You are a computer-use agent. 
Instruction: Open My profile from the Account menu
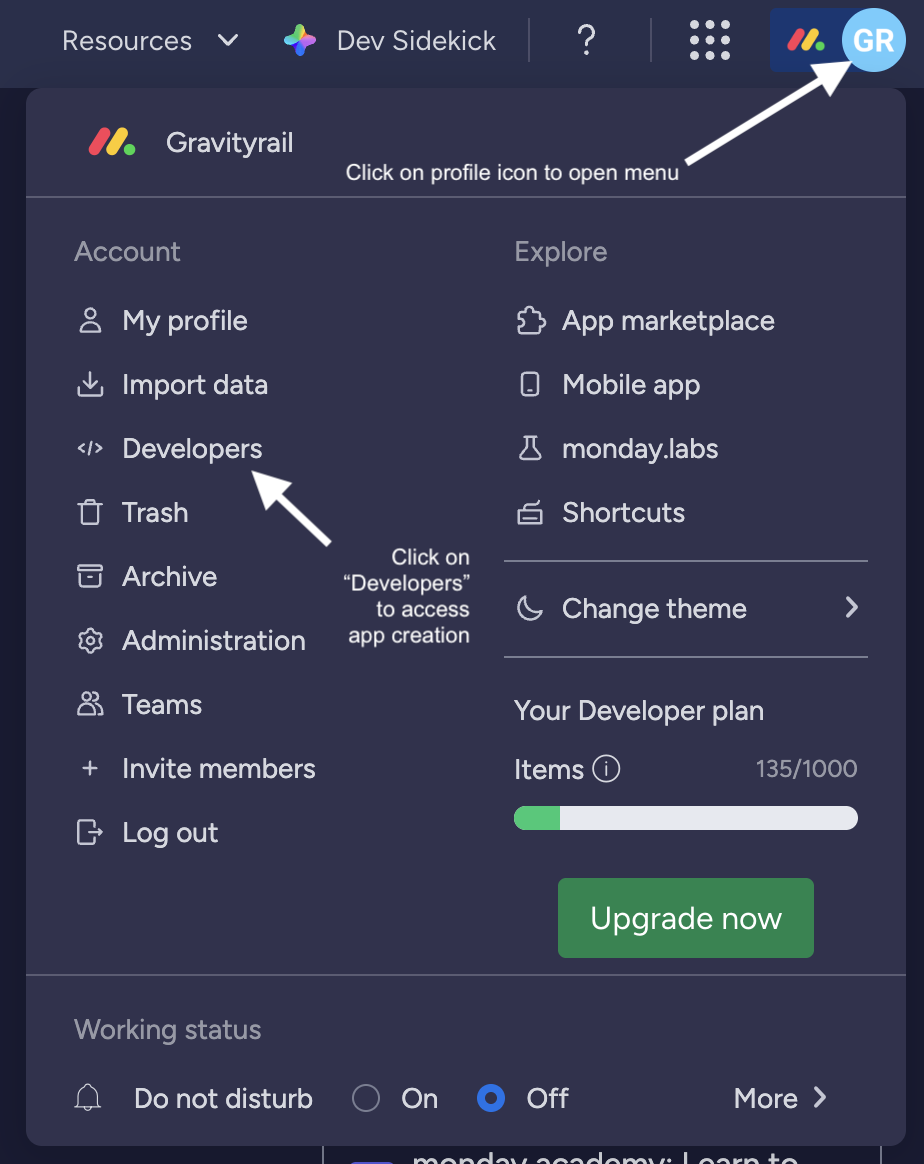coord(184,320)
